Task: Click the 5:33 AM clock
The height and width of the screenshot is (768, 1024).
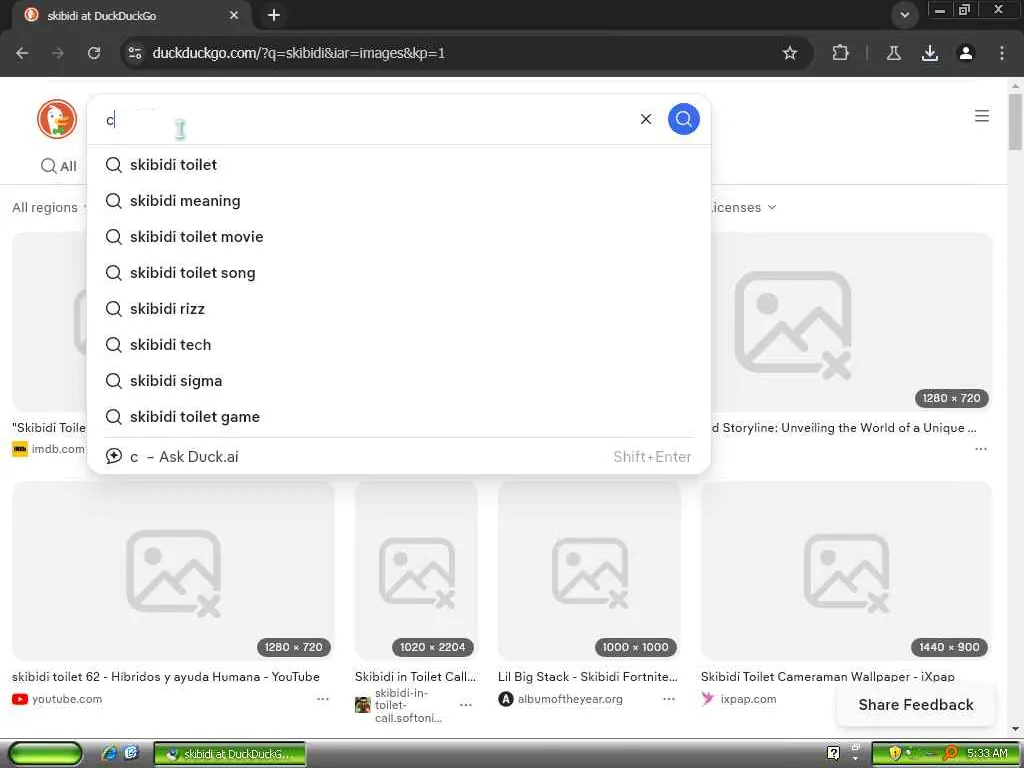Action: point(987,753)
